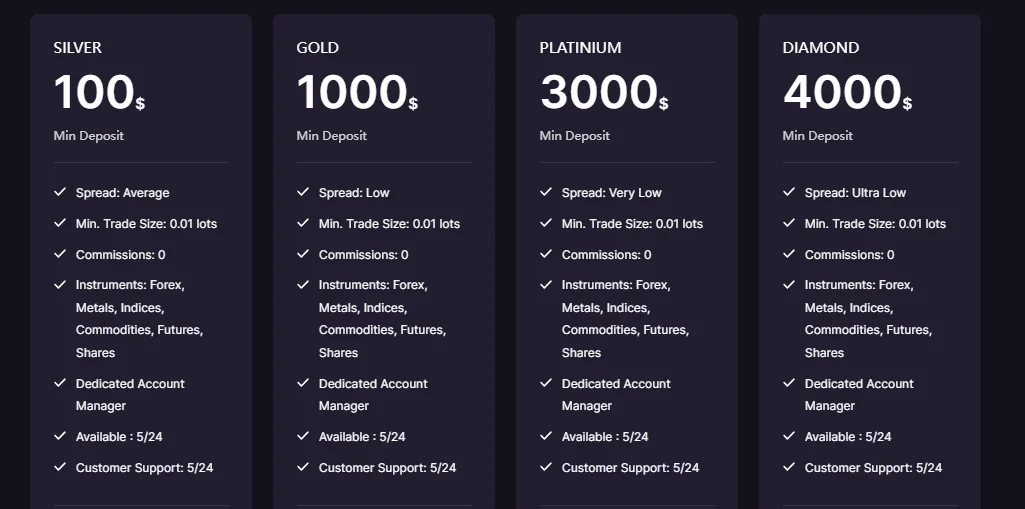Click the checkmark next to "Spread: Very Low"

546,192
